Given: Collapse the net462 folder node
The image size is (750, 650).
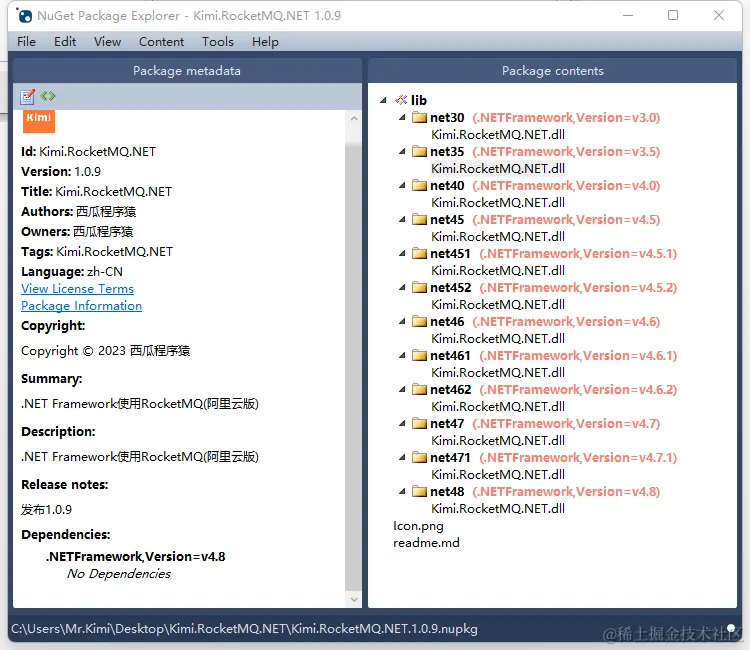Looking at the screenshot, I should (x=402, y=389).
